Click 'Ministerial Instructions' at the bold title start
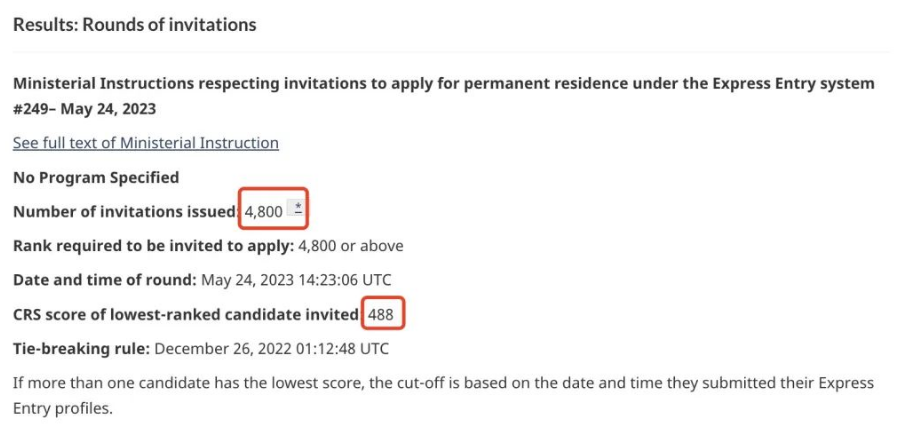Image resolution: width=921 pixels, height=424 pixels. pos(103,83)
